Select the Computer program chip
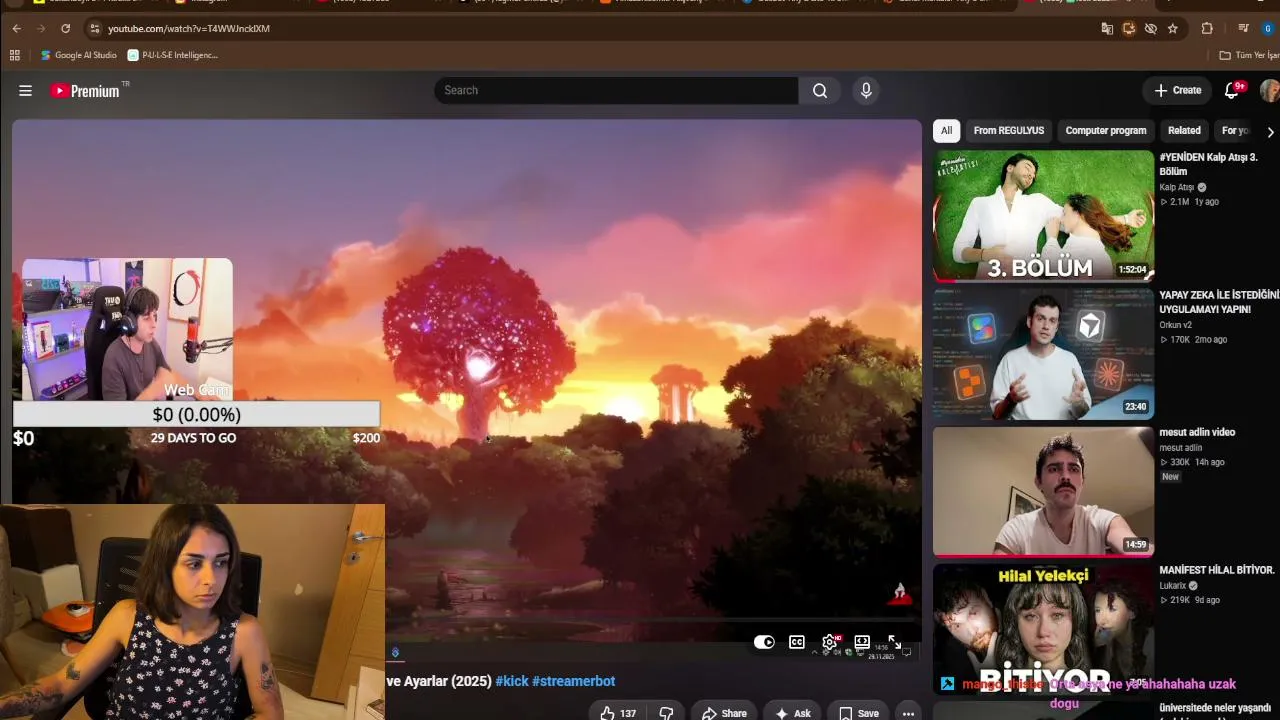The width and height of the screenshot is (1280, 720). pyautogui.click(x=1106, y=131)
